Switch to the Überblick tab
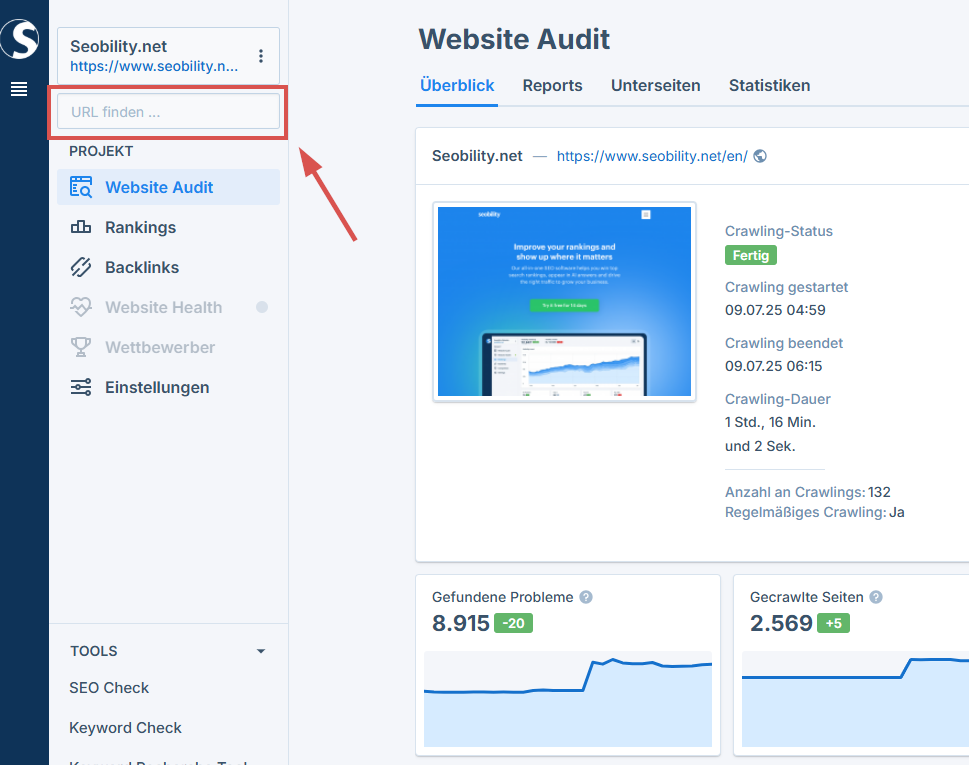Viewport: 969px width, 765px height. (457, 85)
